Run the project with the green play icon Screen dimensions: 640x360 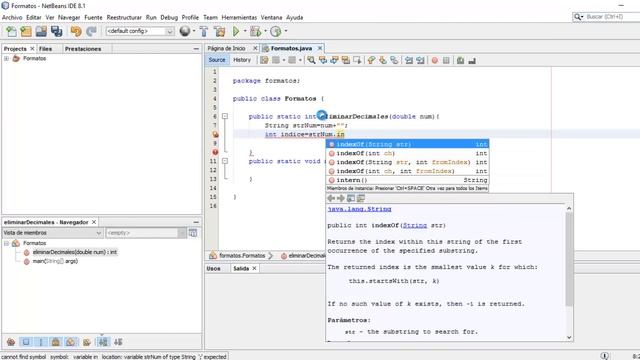click(236, 31)
